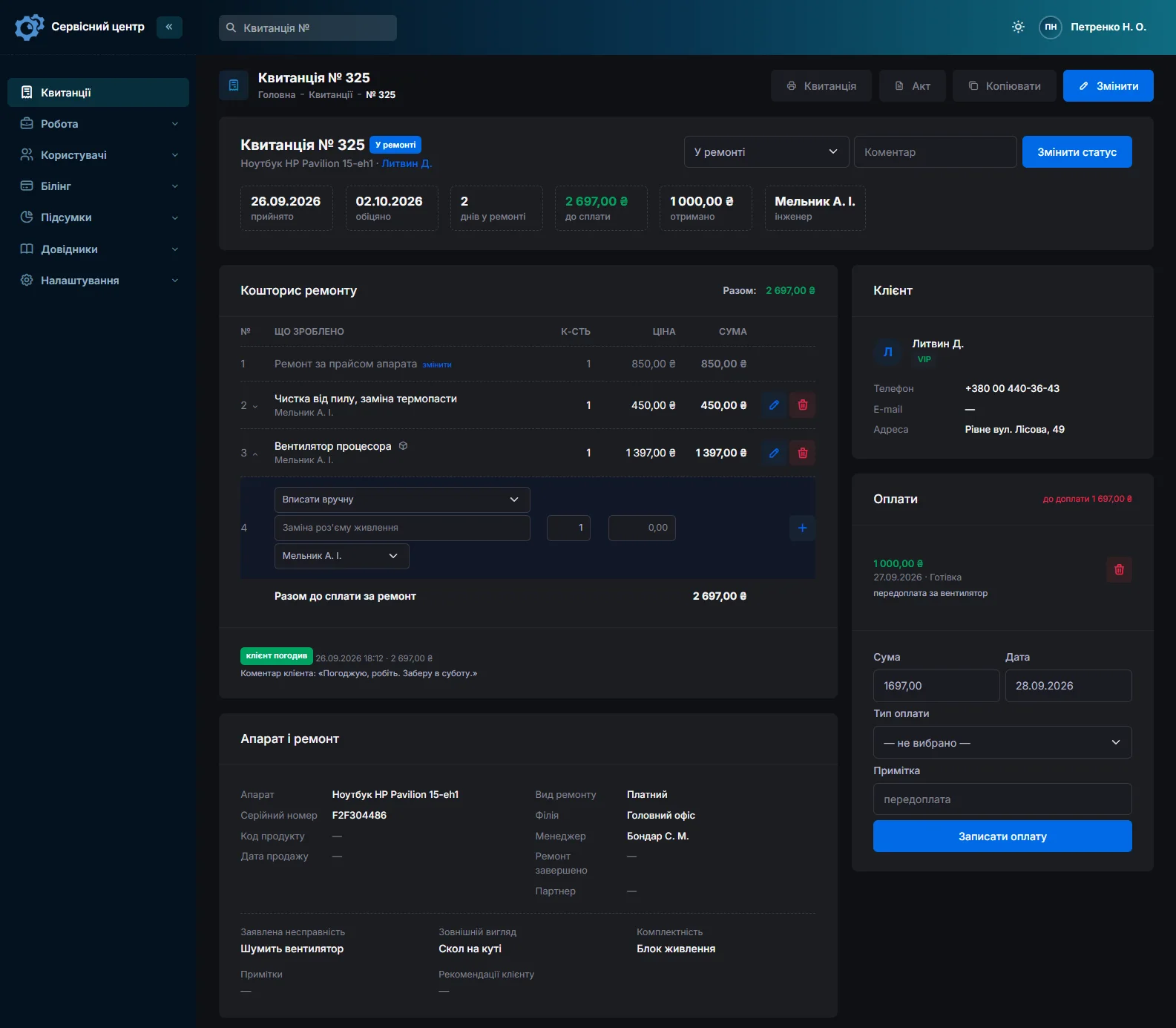
Task: Click Змінити статус button
Action: click(1077, 152)
